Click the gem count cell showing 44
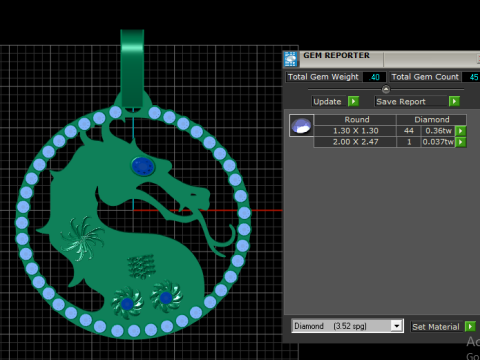 [x=409, y=131]
